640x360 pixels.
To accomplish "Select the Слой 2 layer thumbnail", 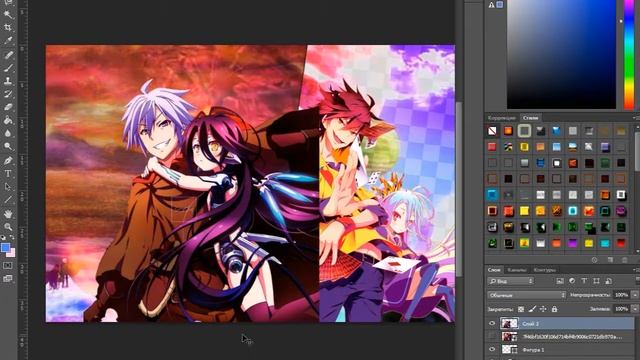I will click(x=509, y=324).
